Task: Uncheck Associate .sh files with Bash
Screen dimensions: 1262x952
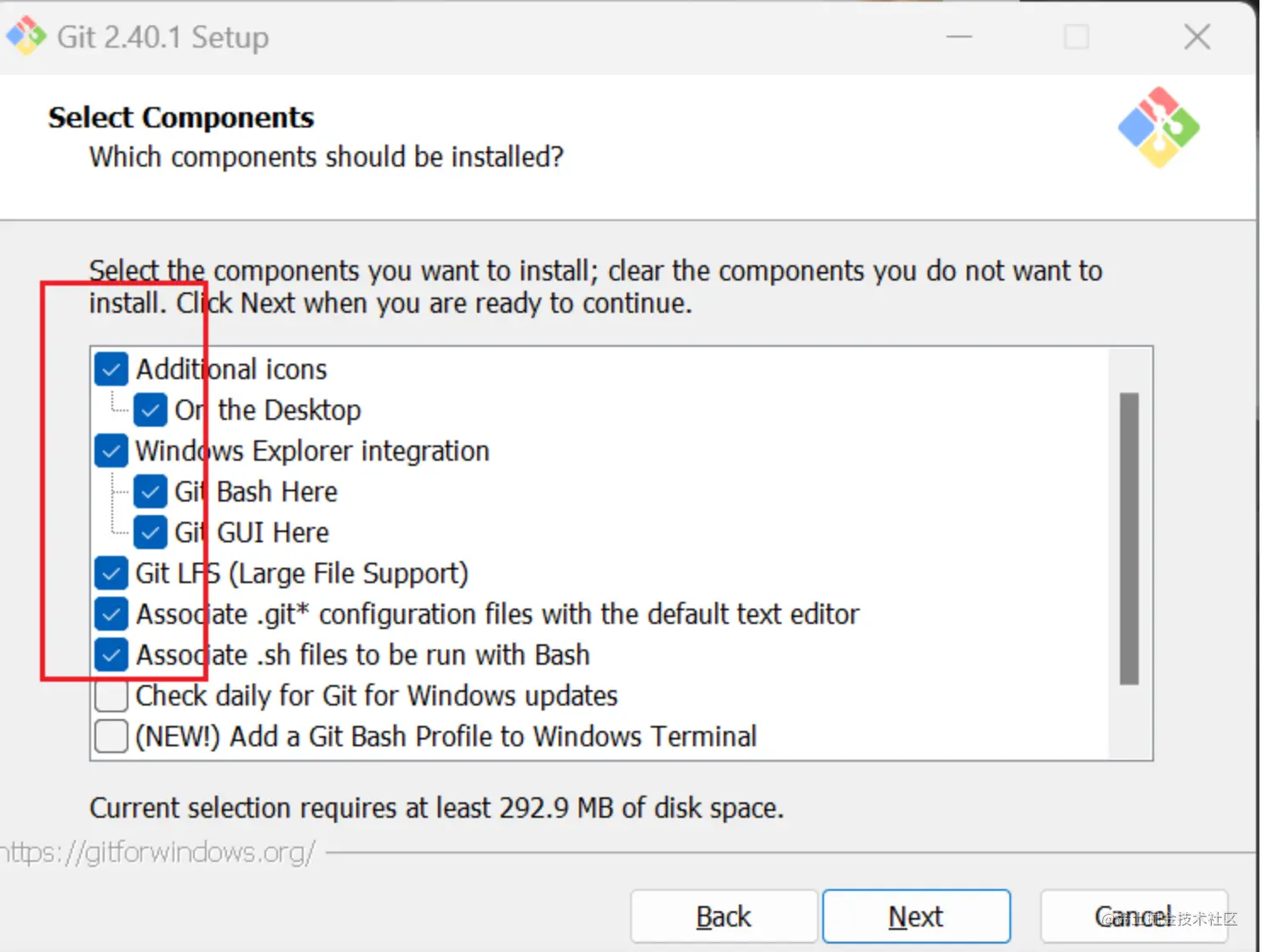Action: pyautogui.click(x=111, y=654)
